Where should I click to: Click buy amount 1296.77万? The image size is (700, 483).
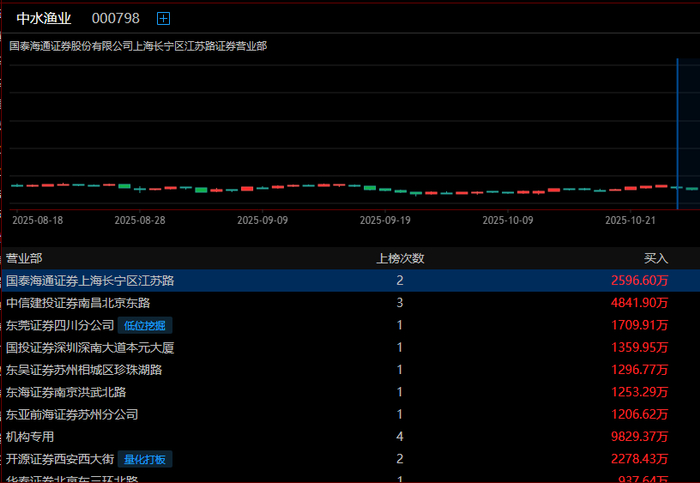pyautogui.click(x=639, y=370)
